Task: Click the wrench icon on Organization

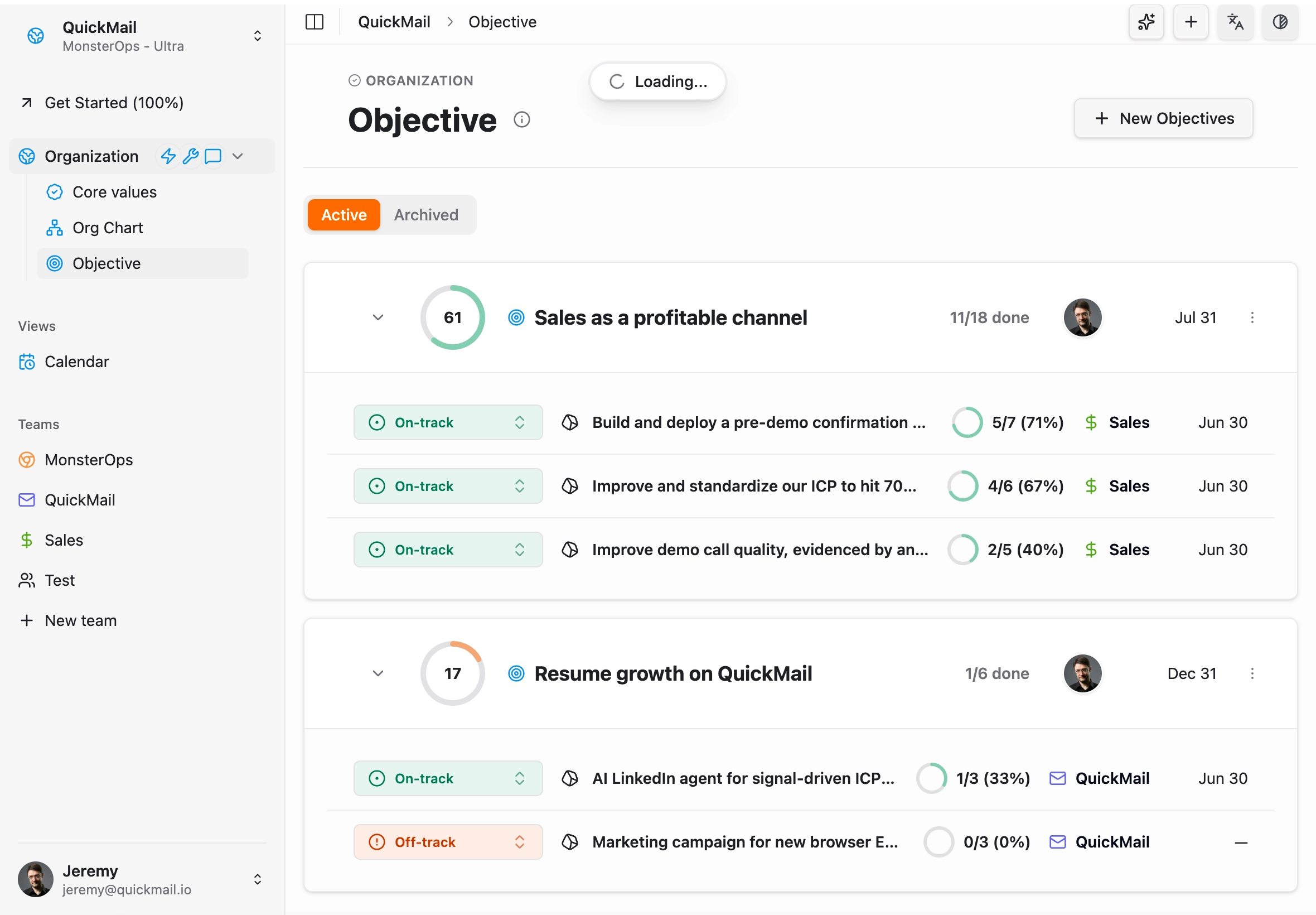Action: (x=190, y=156)
